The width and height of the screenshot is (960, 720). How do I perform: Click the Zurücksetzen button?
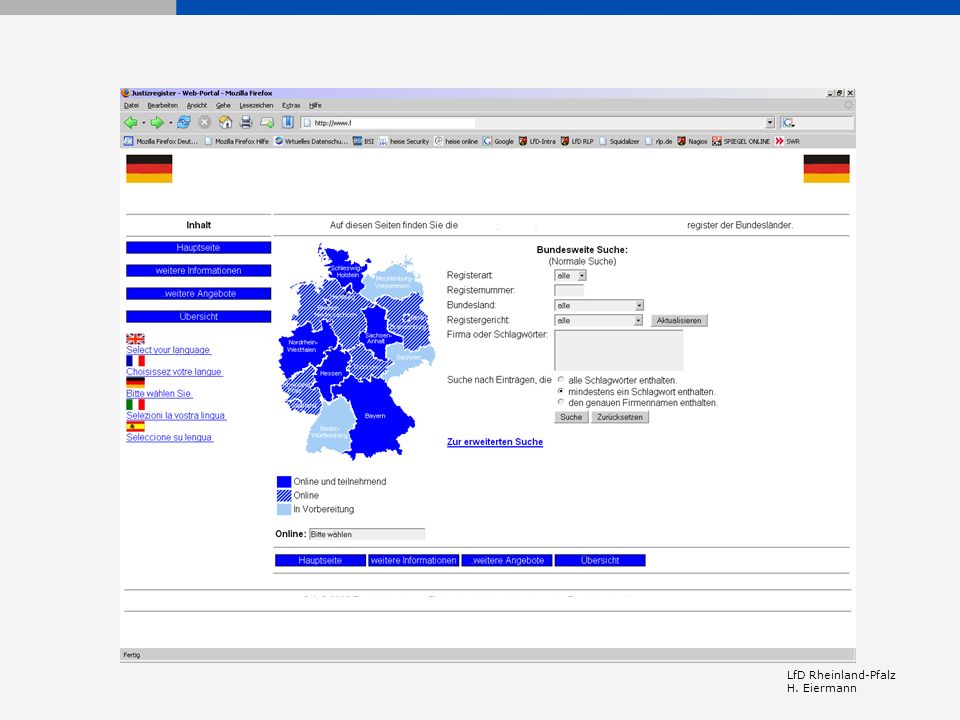620,417
